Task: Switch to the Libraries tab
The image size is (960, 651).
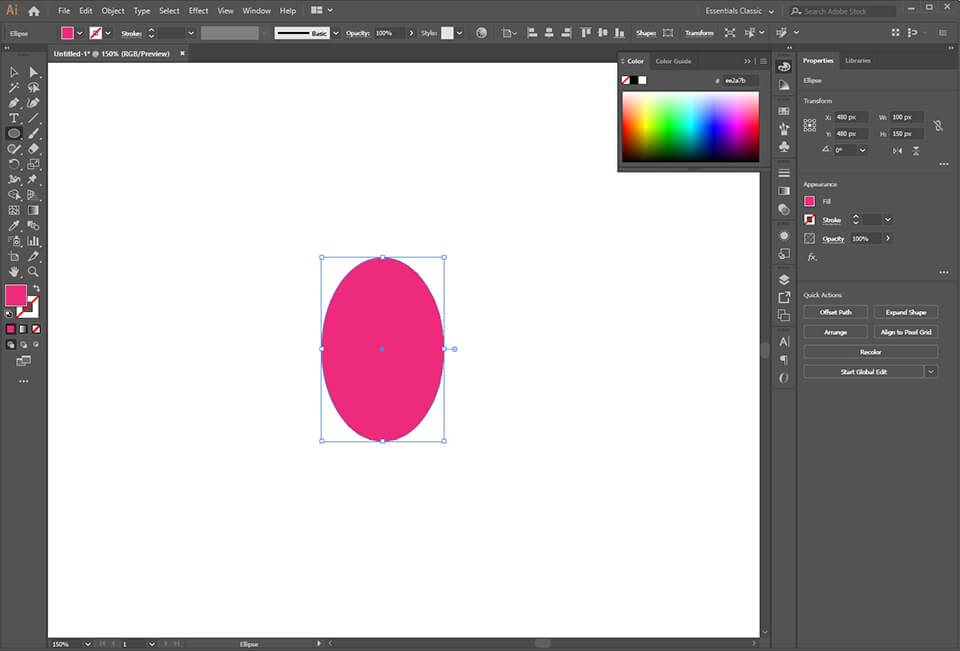Action: click(858, 60)
